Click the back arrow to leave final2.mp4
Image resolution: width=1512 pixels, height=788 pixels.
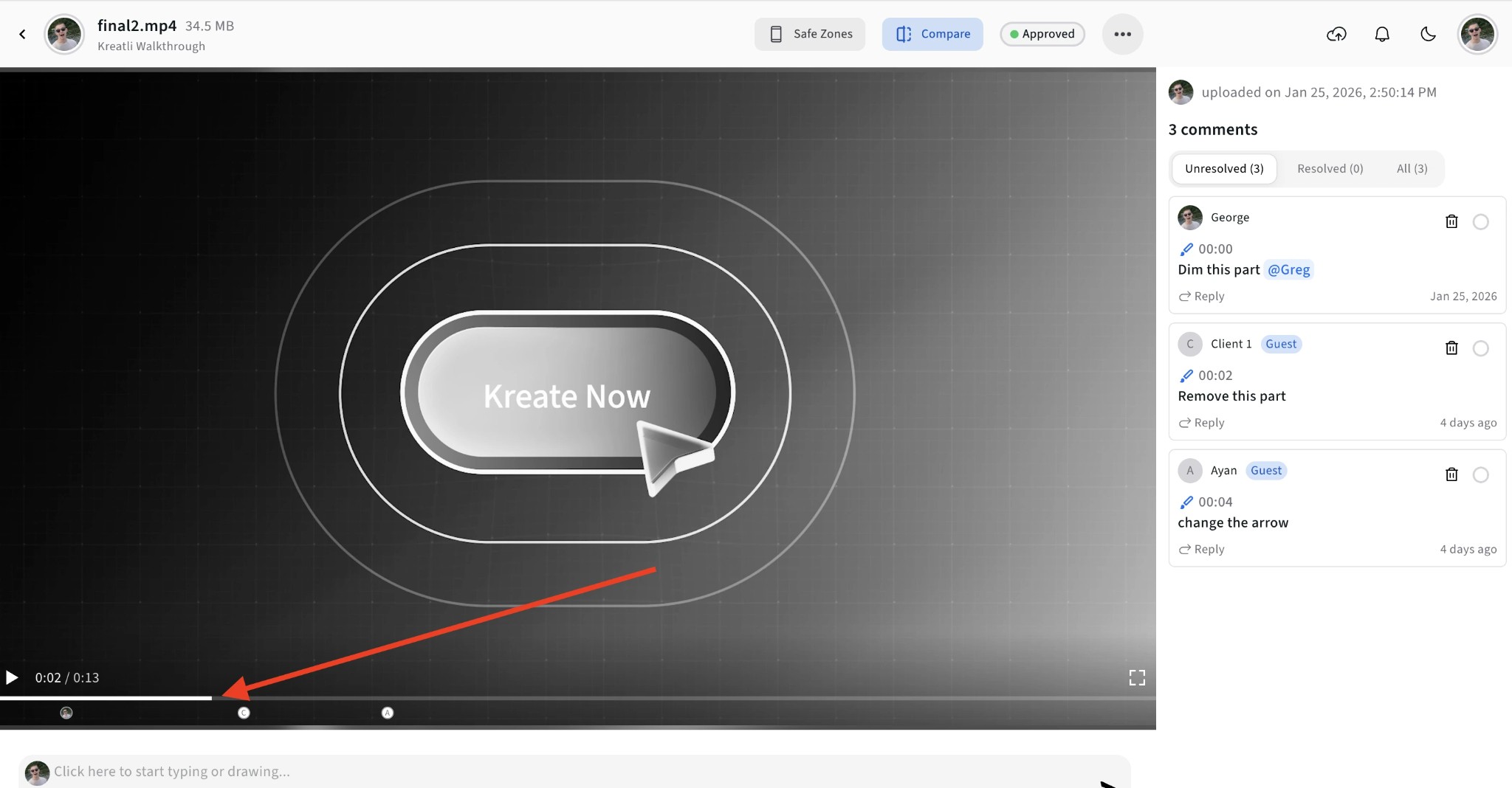point(22,34)
